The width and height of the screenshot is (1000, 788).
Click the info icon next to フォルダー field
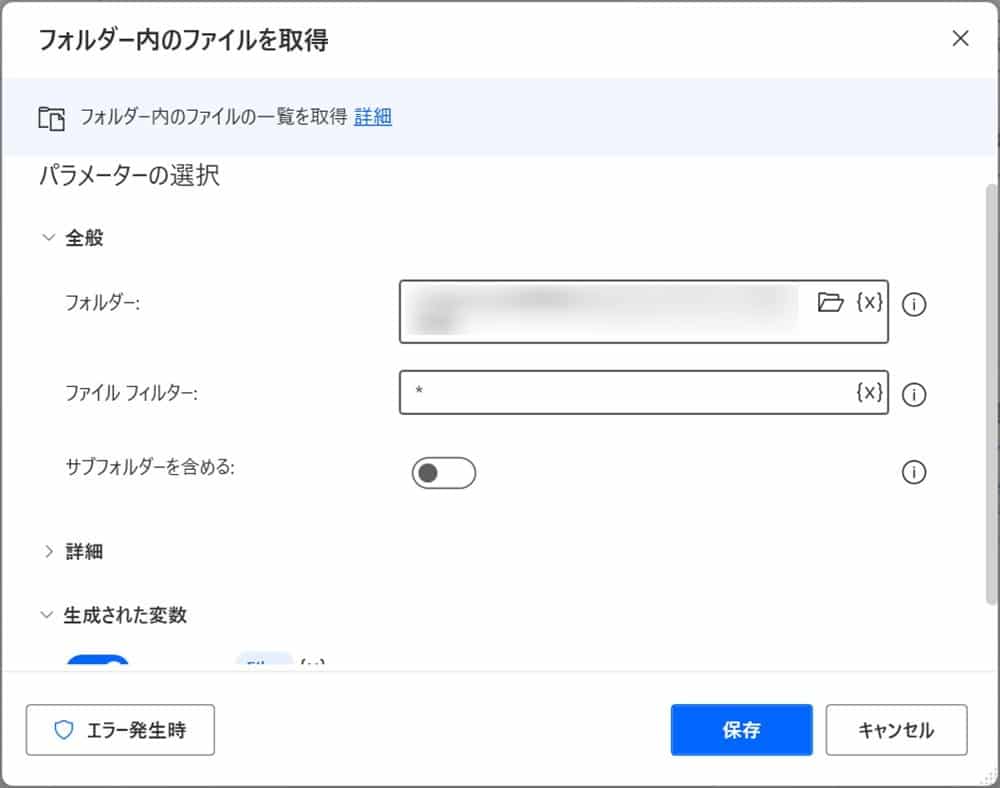[x=913, y=305]
